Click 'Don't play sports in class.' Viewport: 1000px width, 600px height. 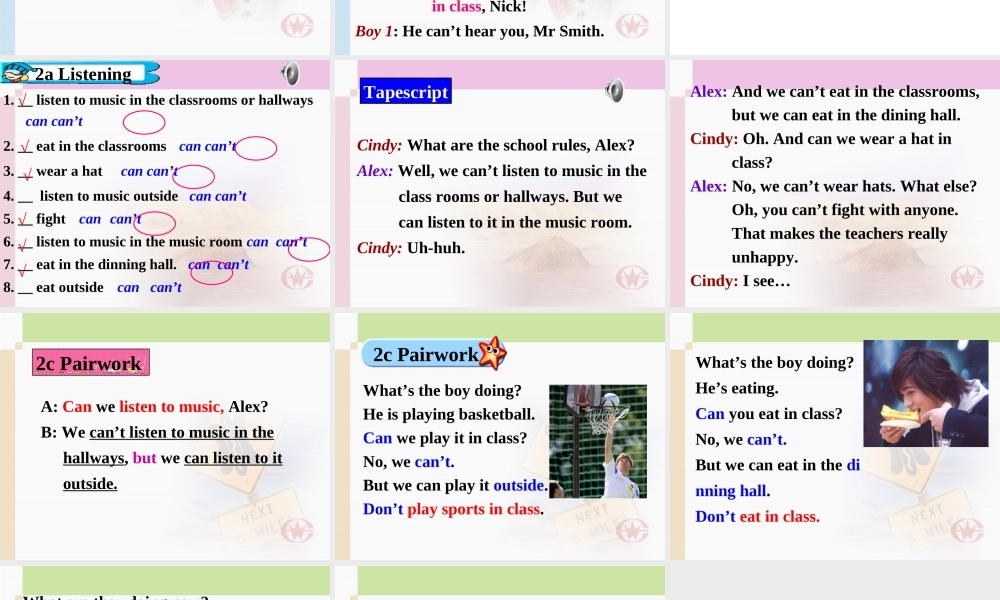(x=453, y=509)
